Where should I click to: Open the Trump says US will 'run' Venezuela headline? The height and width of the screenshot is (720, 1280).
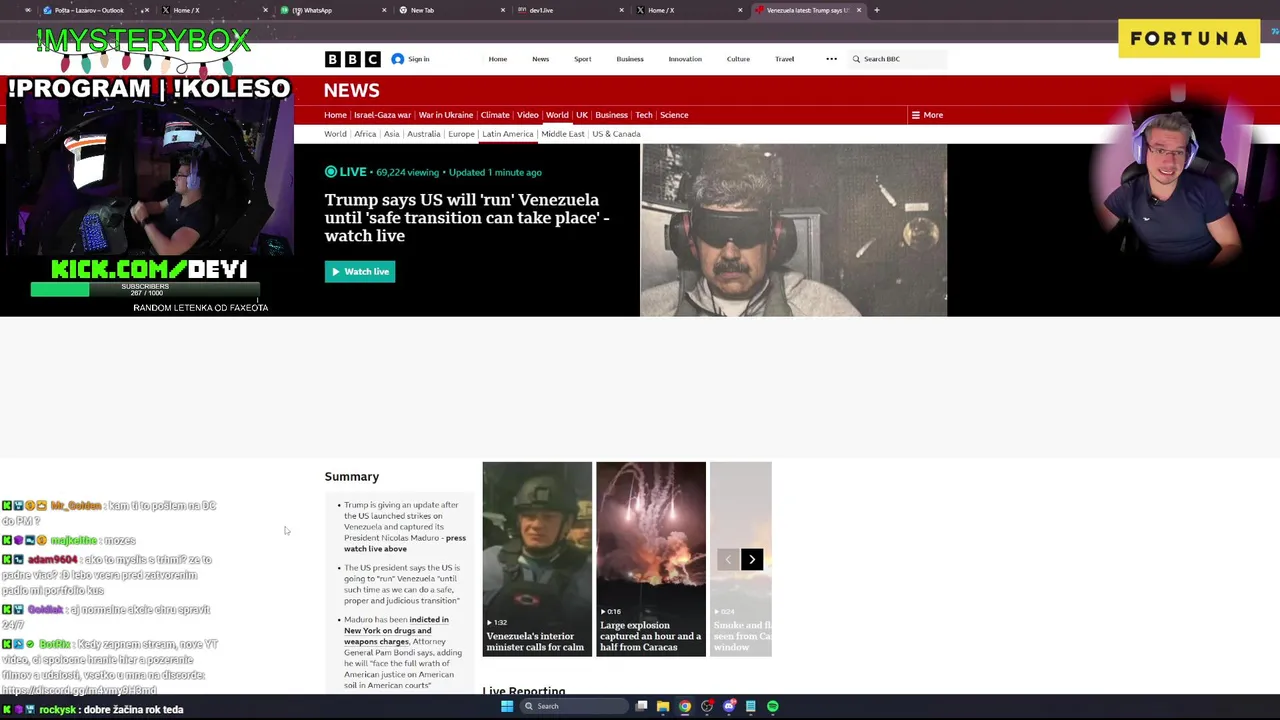tap(467, 218)
